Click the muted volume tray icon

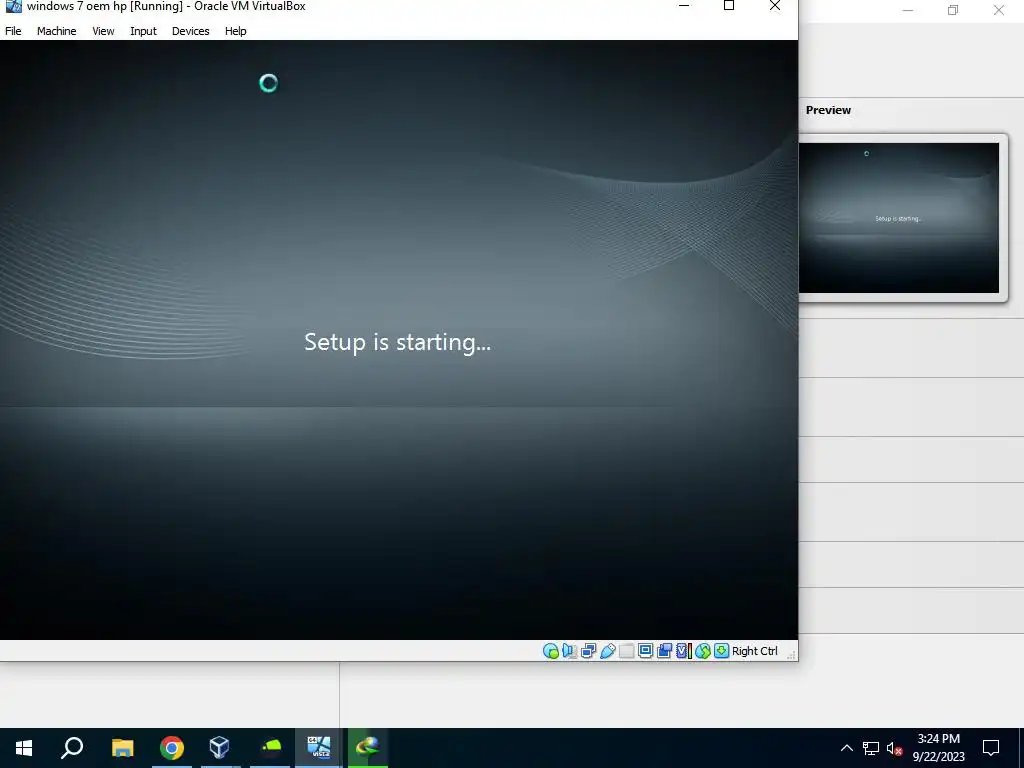[895, 748]
